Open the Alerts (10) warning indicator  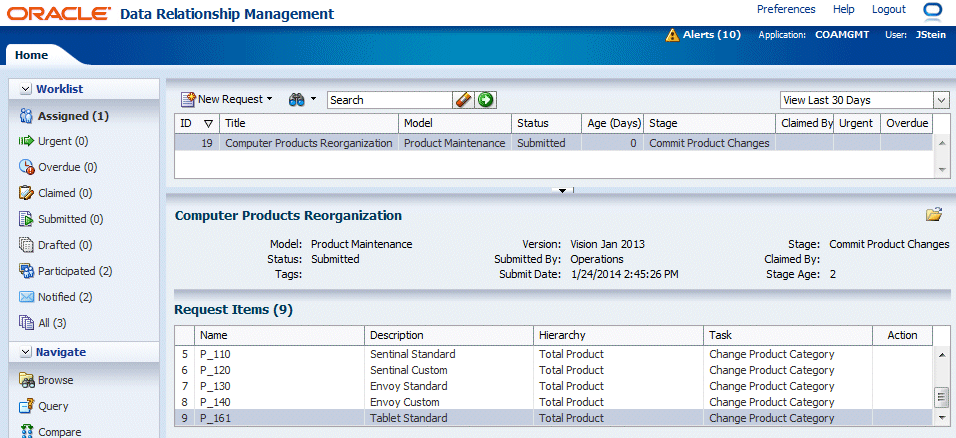tap(703, 35)
